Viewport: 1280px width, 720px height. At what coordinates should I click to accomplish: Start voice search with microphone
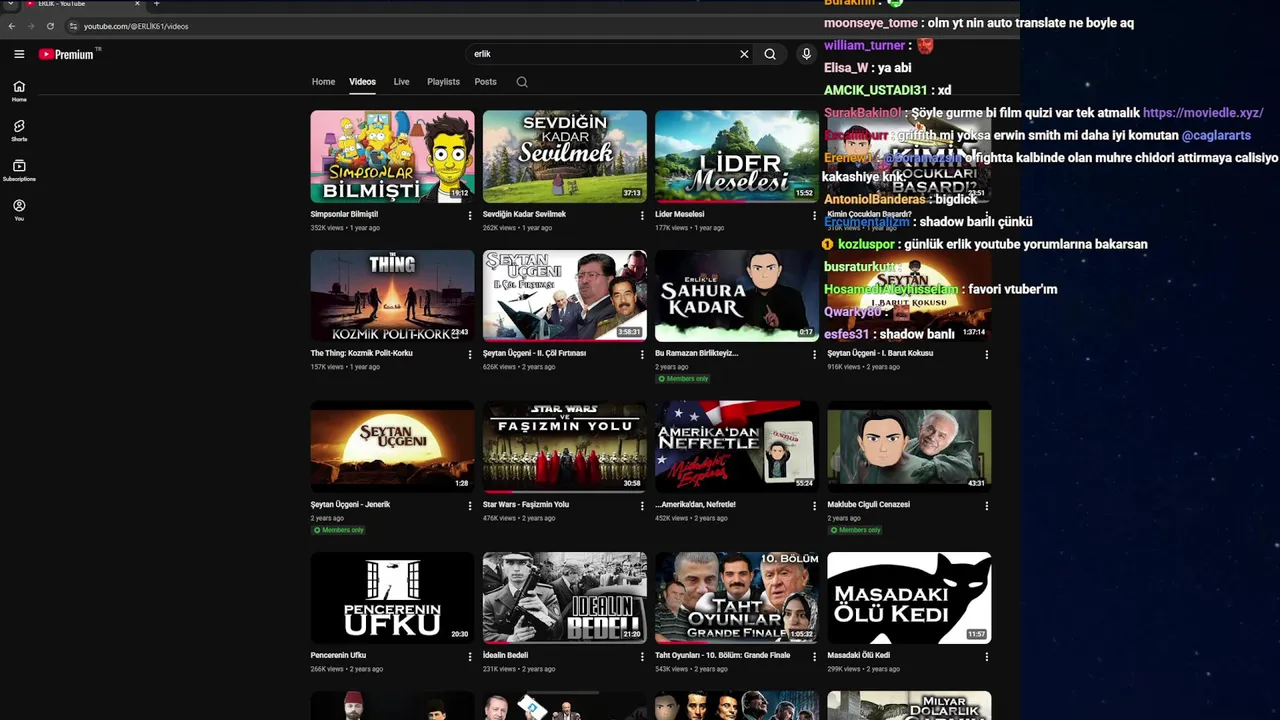pyautogui.click(x=806, y=54)
